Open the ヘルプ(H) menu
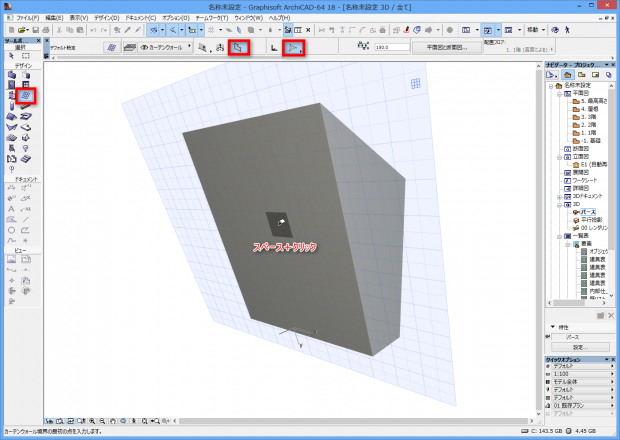The image size is (620, 440). coord(280,18)
